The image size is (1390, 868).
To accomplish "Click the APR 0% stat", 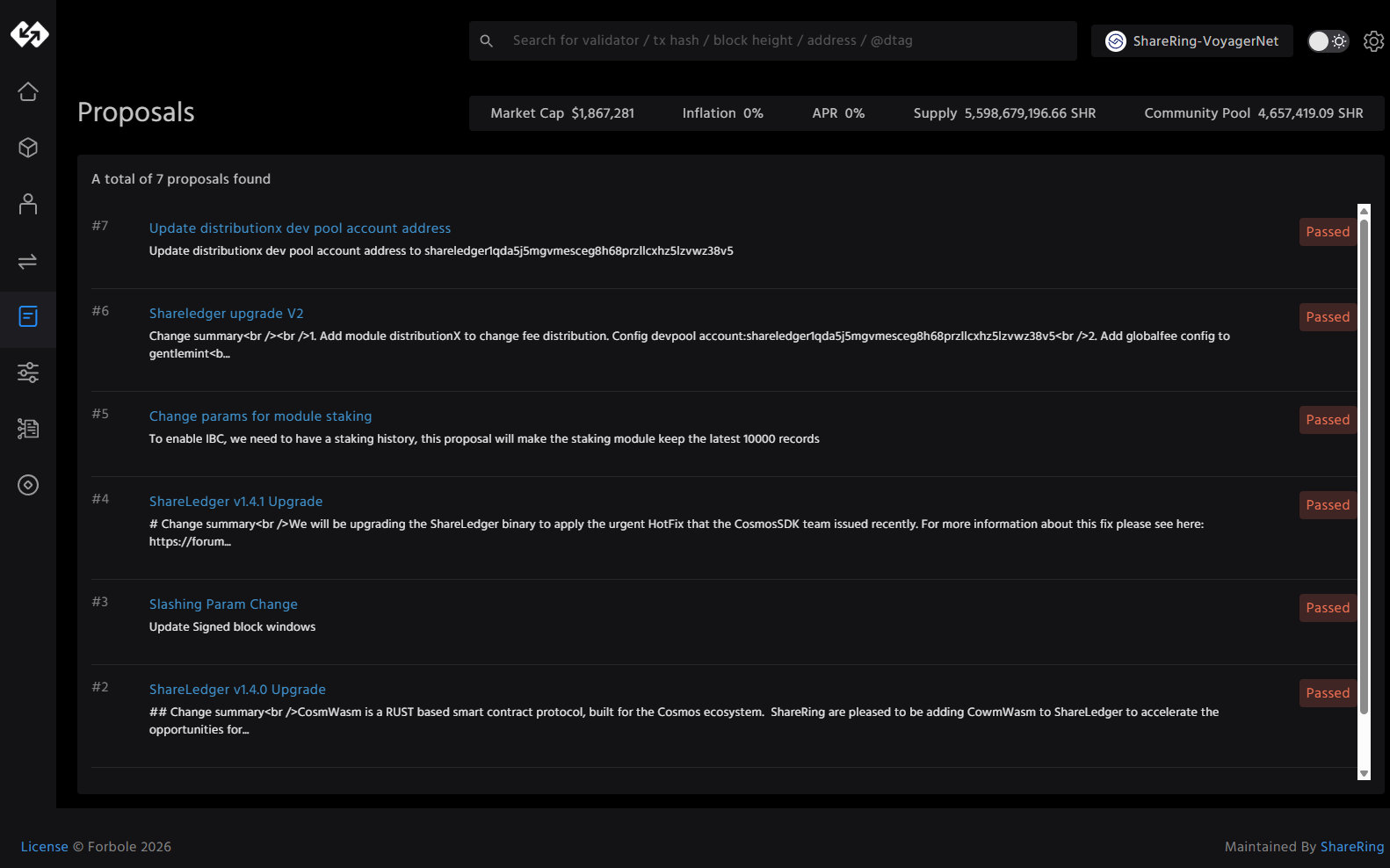I will point(838,113).
